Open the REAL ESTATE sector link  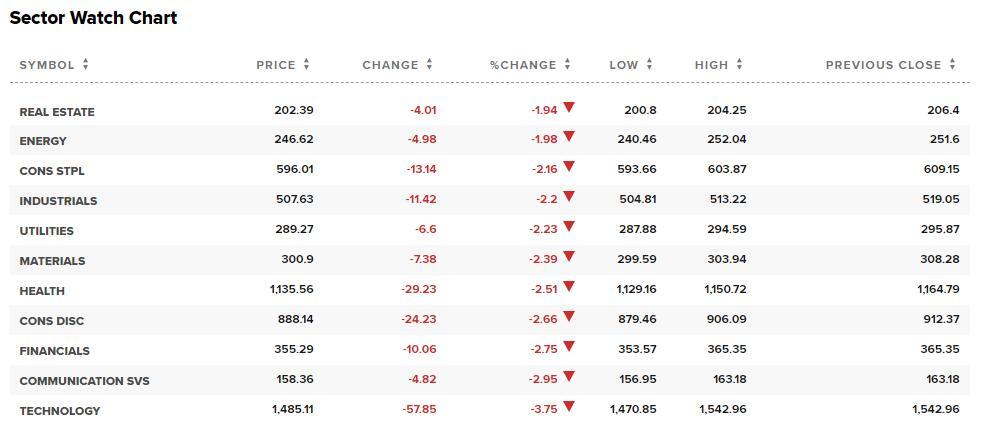(x=57, y=112)
